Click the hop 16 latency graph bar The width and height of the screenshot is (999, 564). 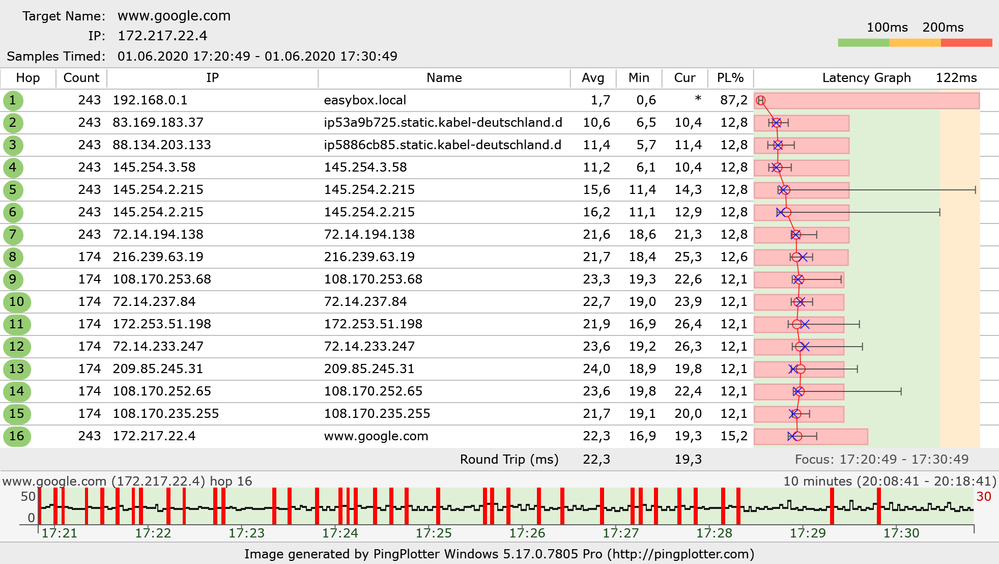click(811, 437)
